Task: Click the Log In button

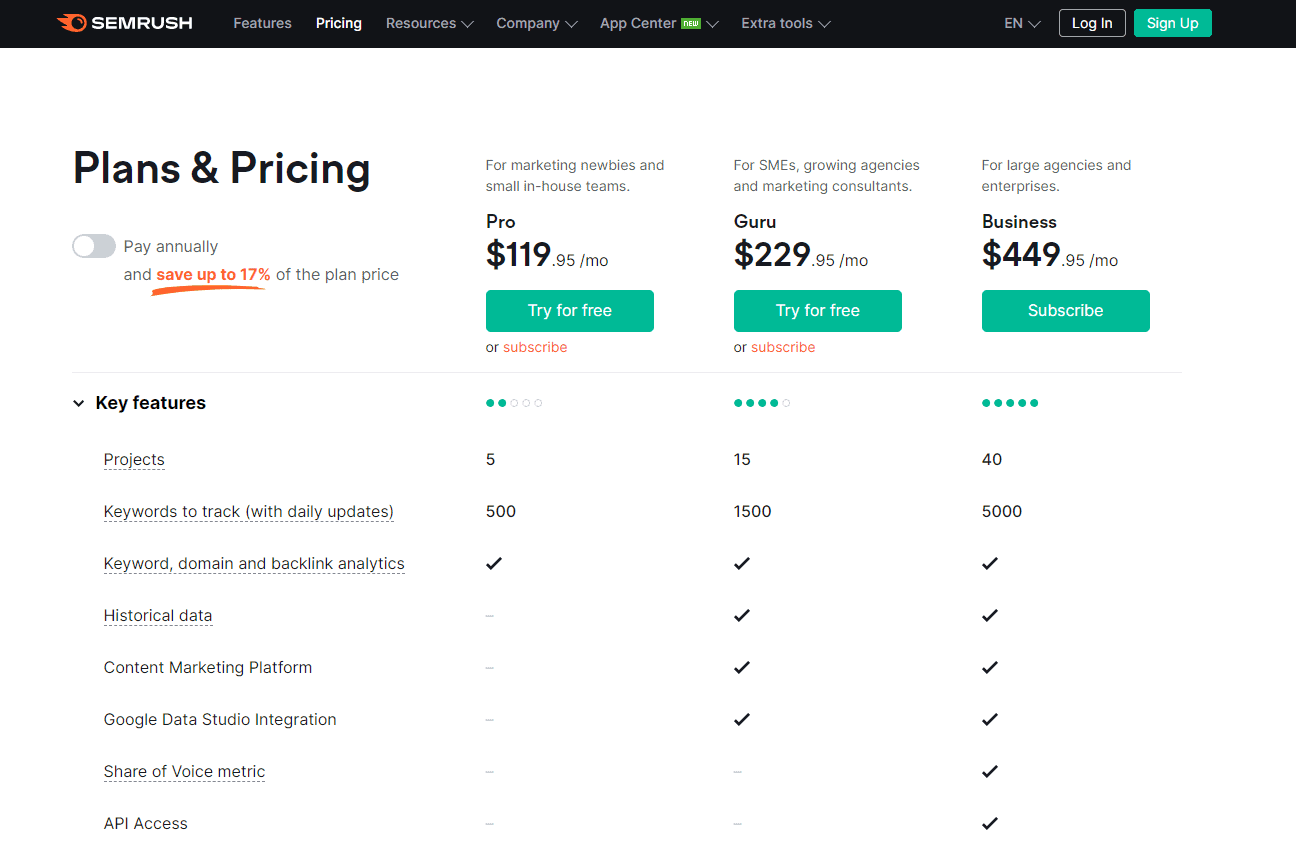Action: (x=1092, y=23)
